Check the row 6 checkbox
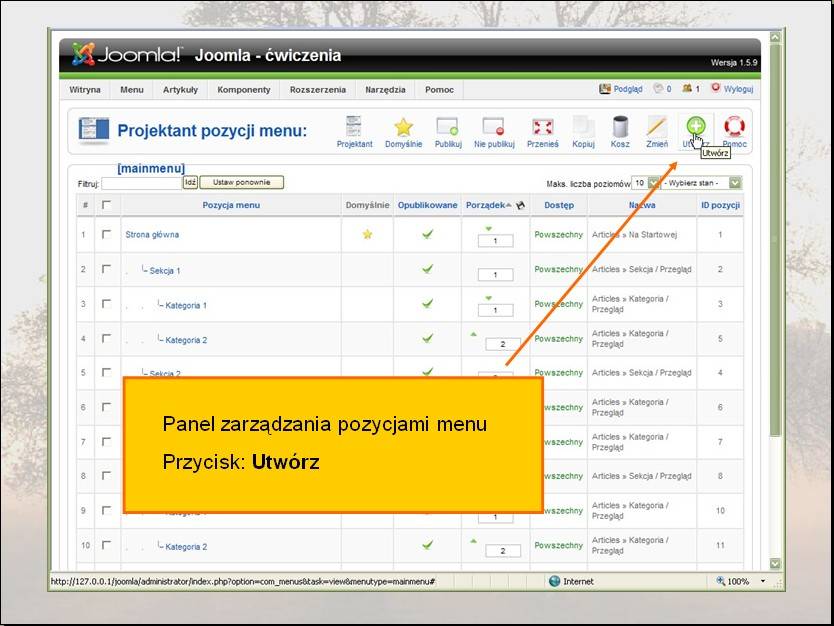This screenshot has height=626, width=834. coord(106,406)
